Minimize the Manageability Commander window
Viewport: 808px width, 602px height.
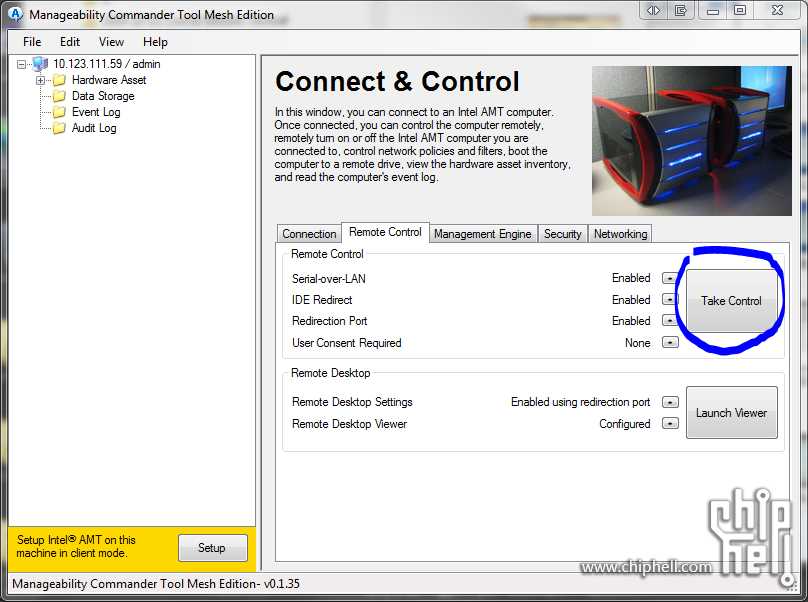click(x=713, y=10)
